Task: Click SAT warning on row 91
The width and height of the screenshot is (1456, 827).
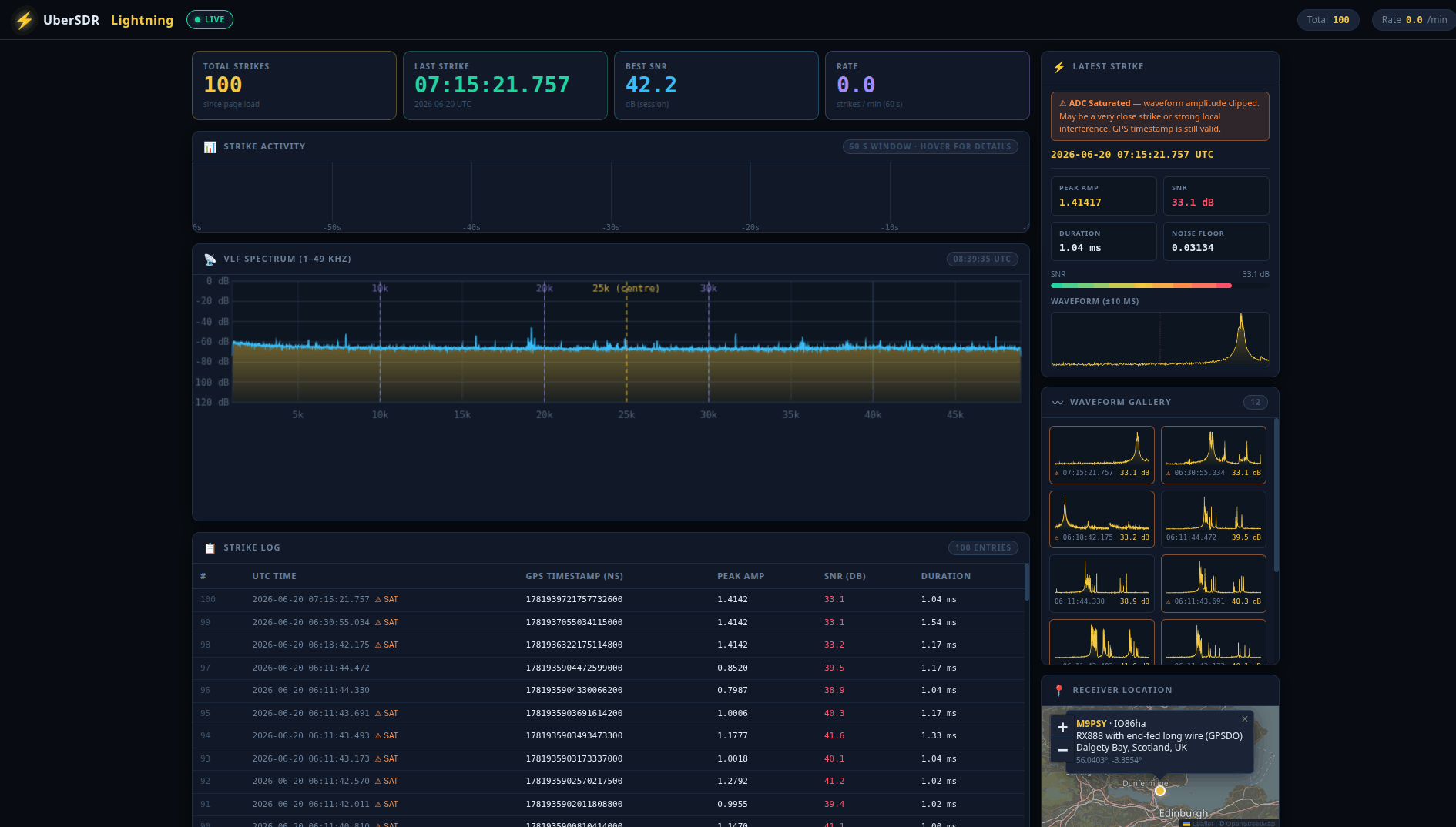Action: (386, 804)
